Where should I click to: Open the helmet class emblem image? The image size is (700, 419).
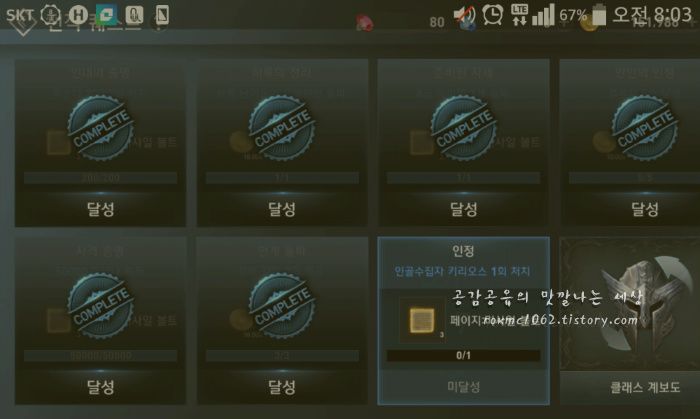click(x=629, y=304)
